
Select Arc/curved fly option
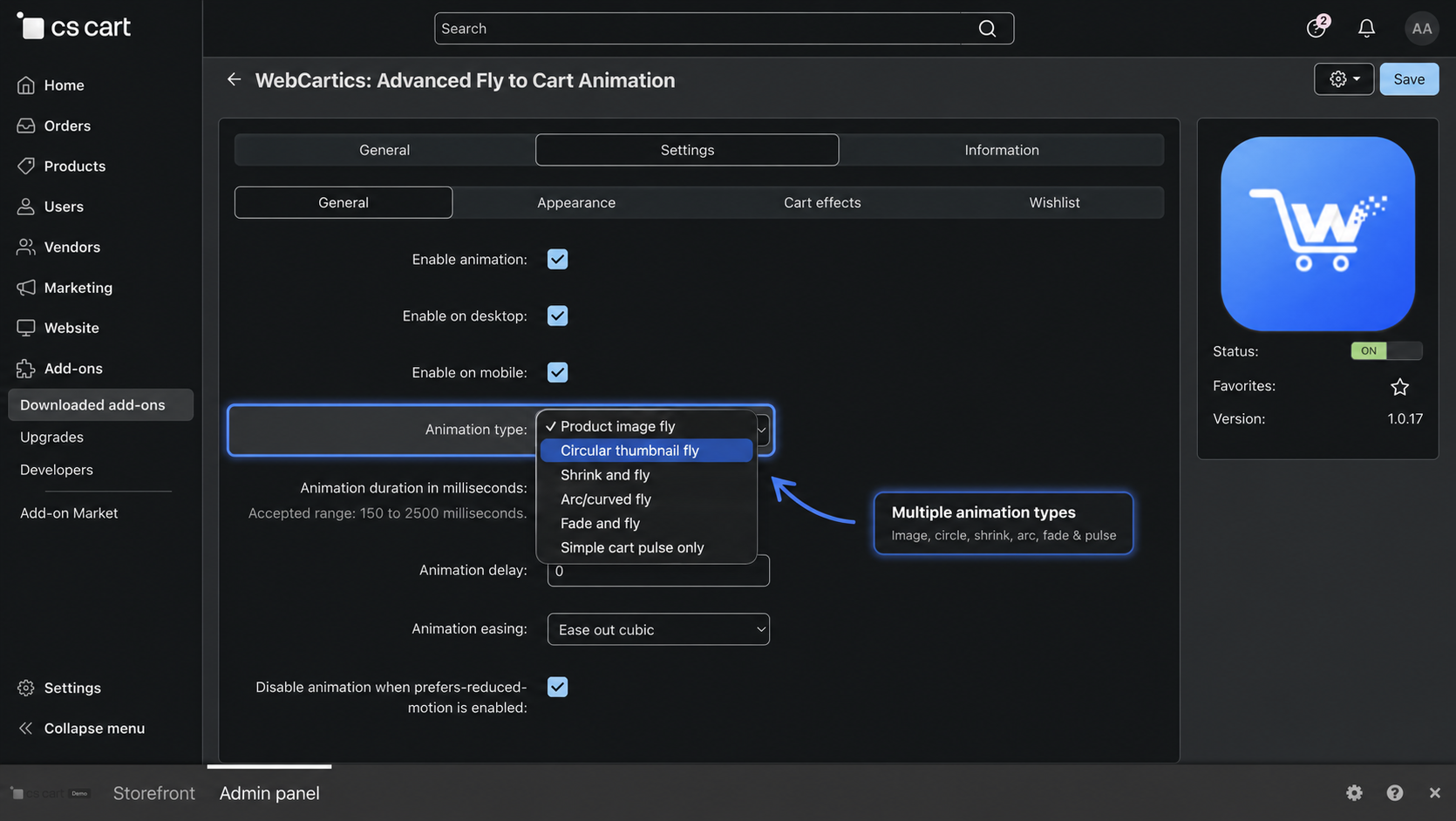(646, 499)
